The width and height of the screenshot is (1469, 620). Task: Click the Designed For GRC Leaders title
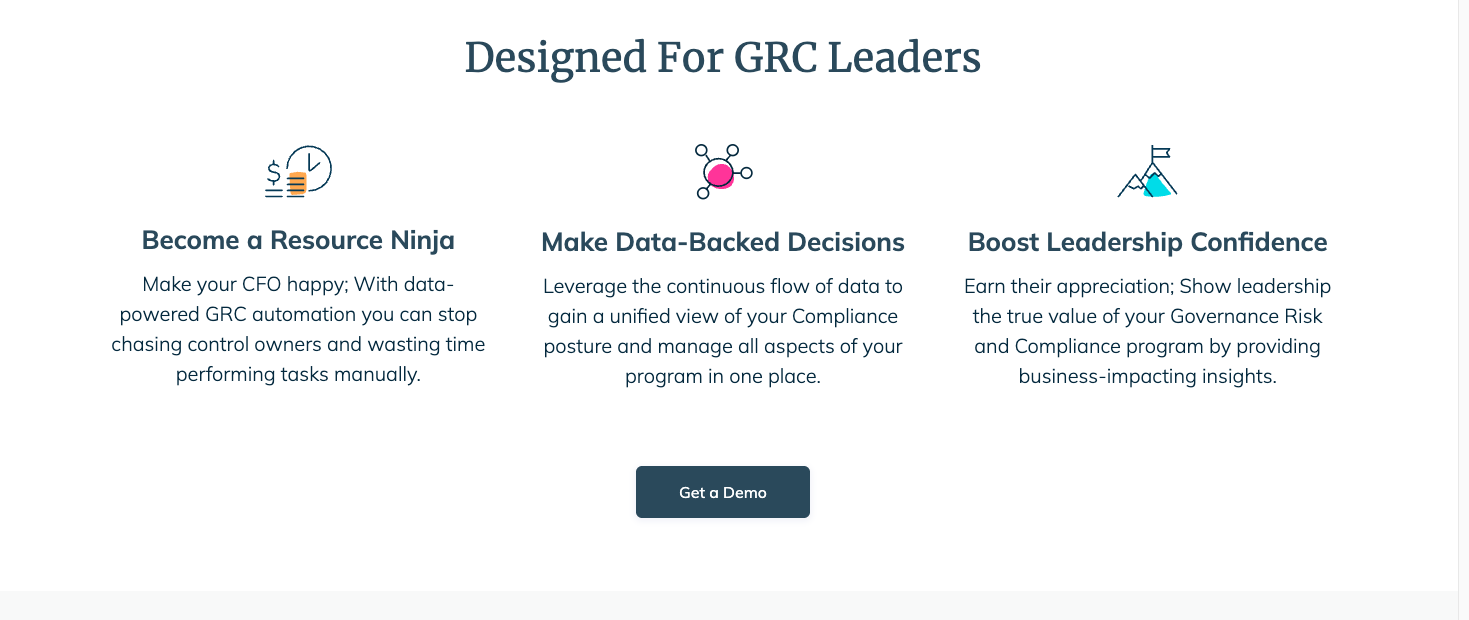(x=723, y=57)
